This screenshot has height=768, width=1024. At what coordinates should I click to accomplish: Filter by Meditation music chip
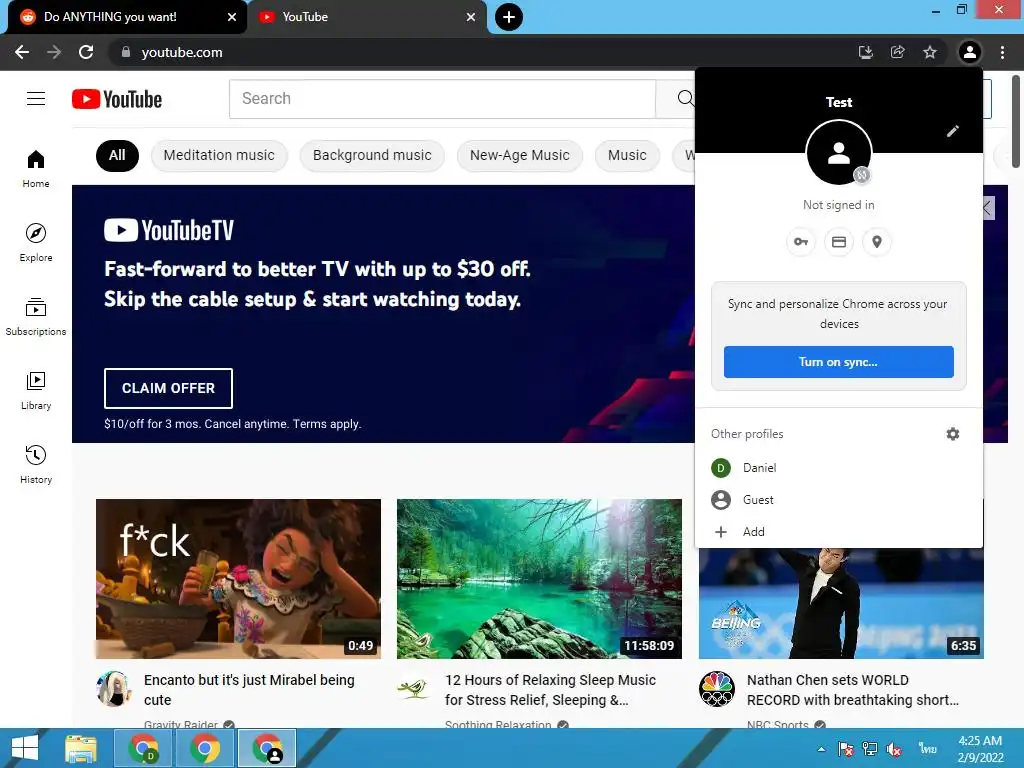tap(219, 155)
